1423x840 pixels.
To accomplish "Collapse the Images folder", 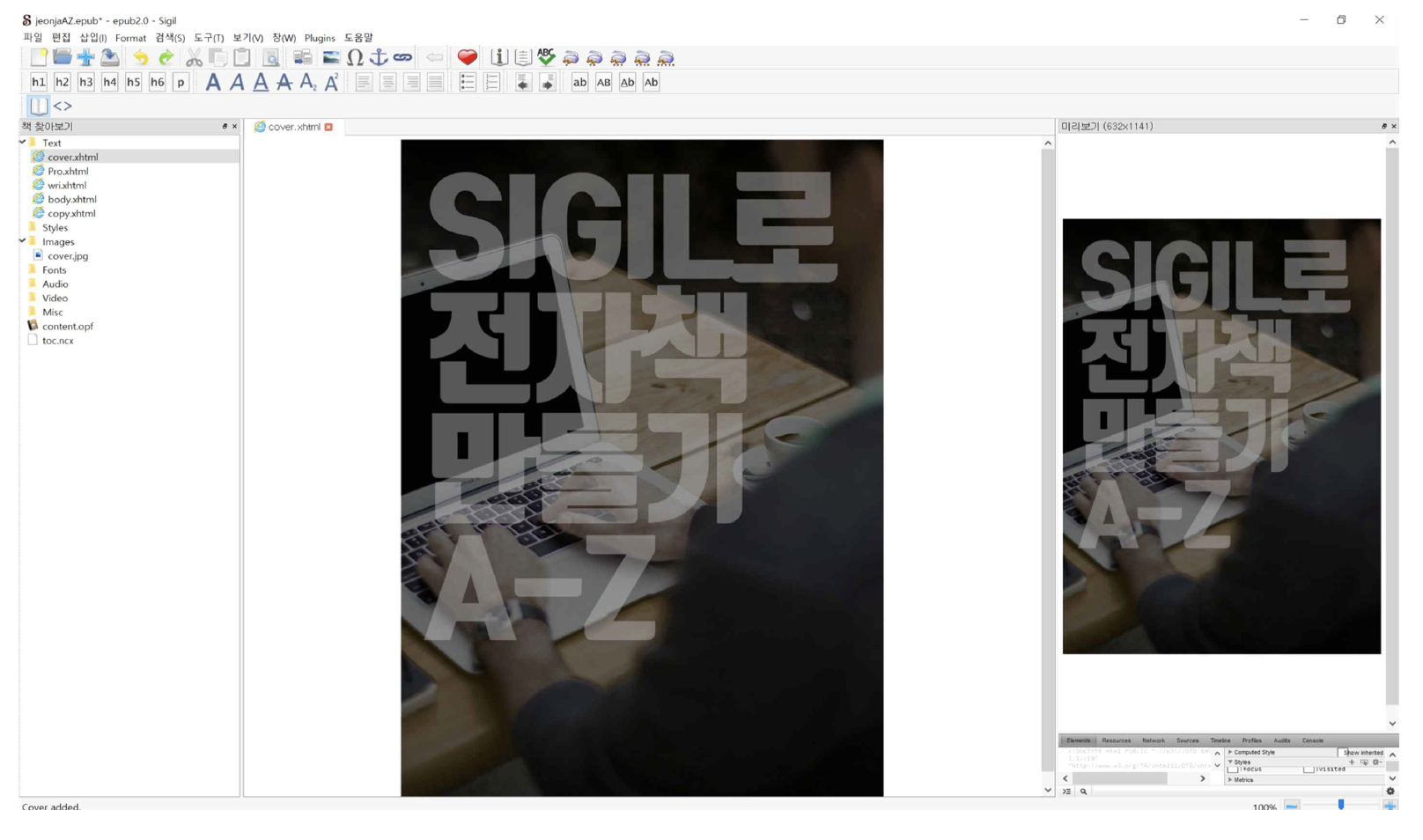I will (23, 240).
